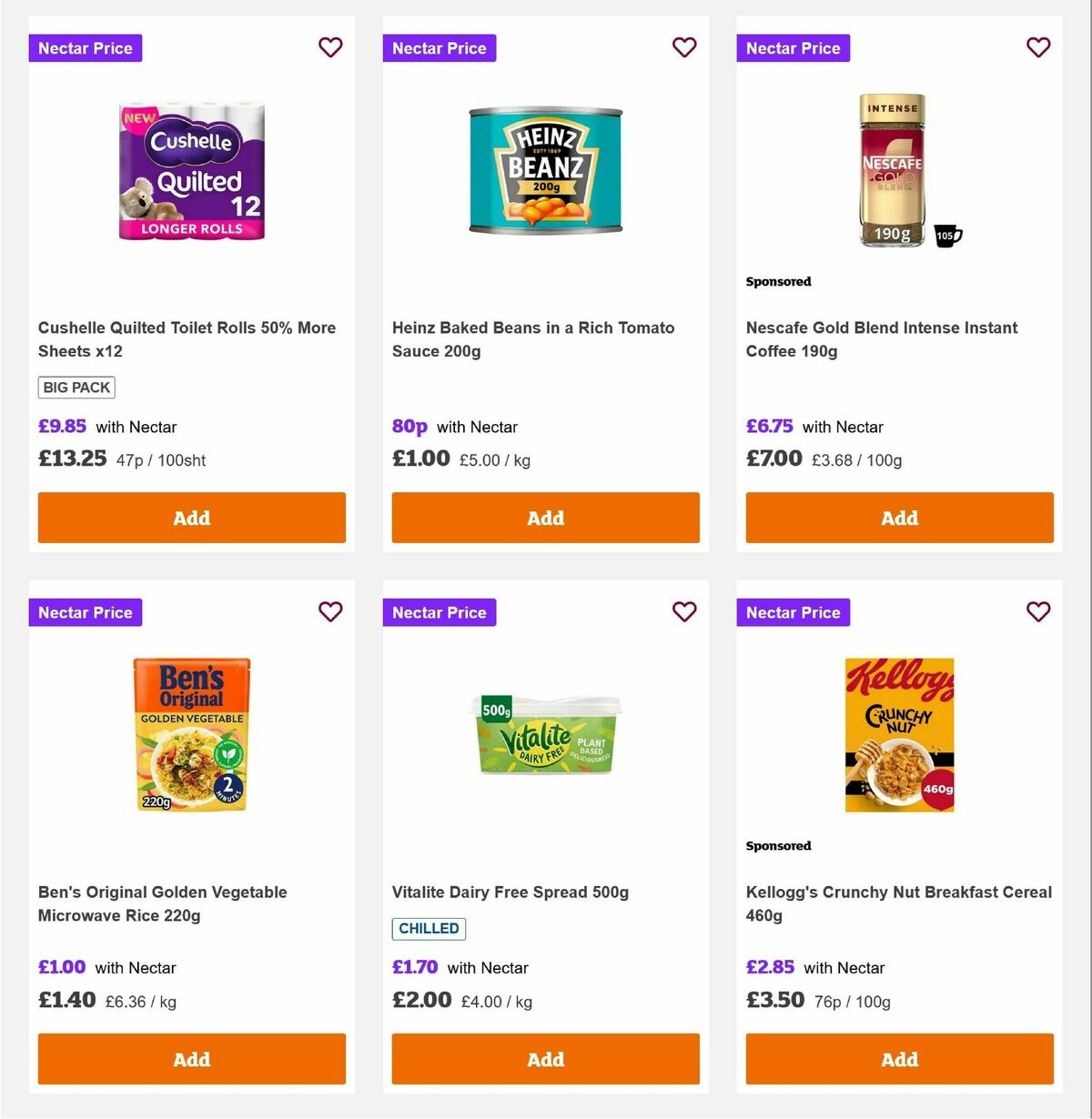The image size is (1092, 1119).
Task: Add Nescafe Gold Blend coffee to basket
Action: (899, 518)
